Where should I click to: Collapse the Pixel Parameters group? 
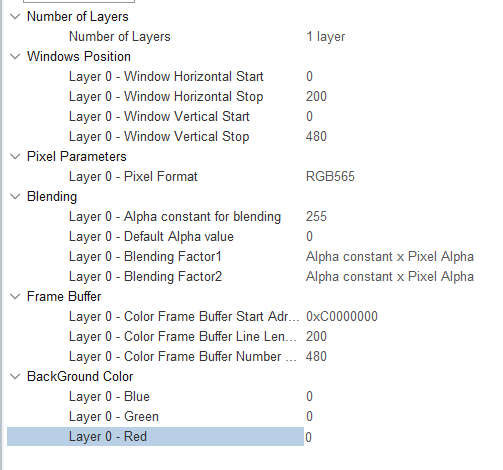click(15, 156)
